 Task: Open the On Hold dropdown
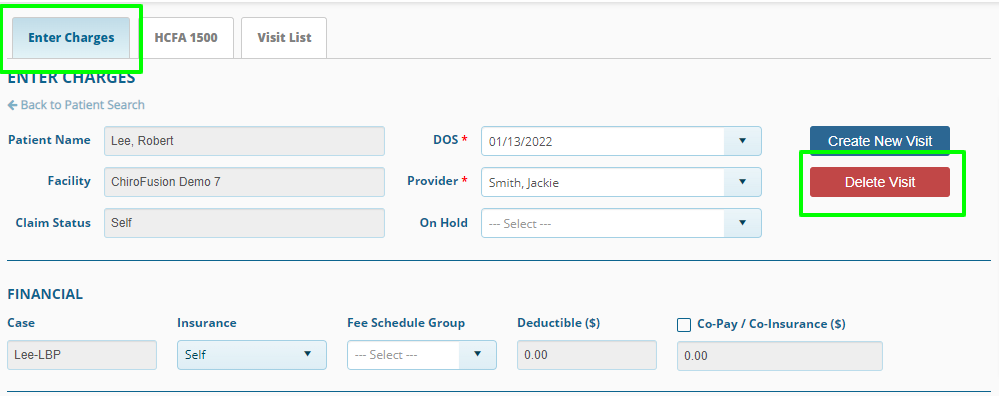pyautogui.click(x=621, y=223)
